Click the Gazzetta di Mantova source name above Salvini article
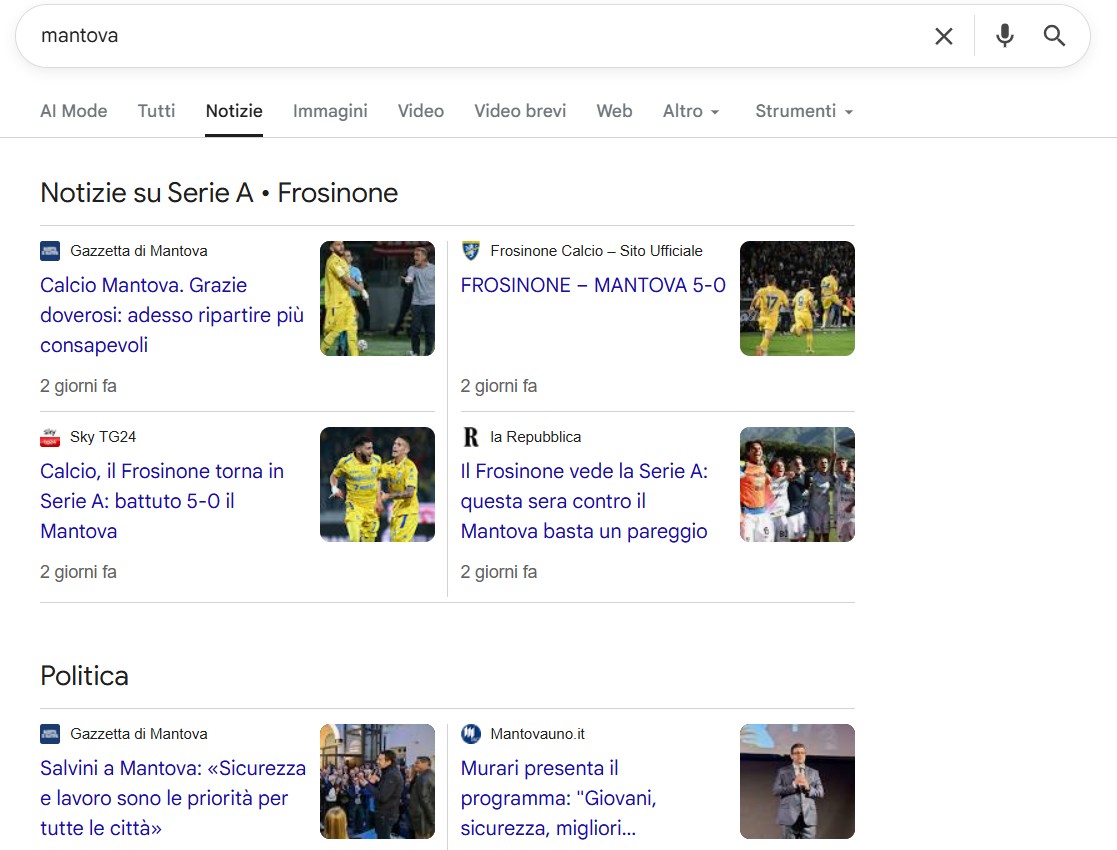The width and height of the screenshot is (1117, 850). pos(139,734)
